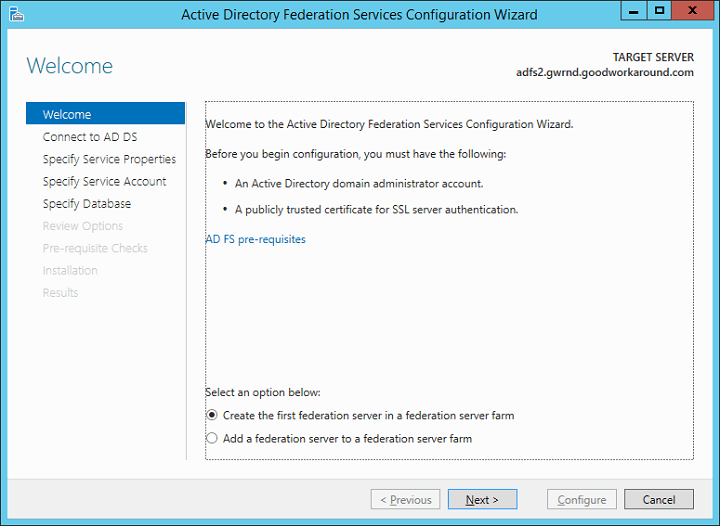The height and width of the screenshot is (526, 720).
Task: Click the Configure button
Action: pos(581,500)
